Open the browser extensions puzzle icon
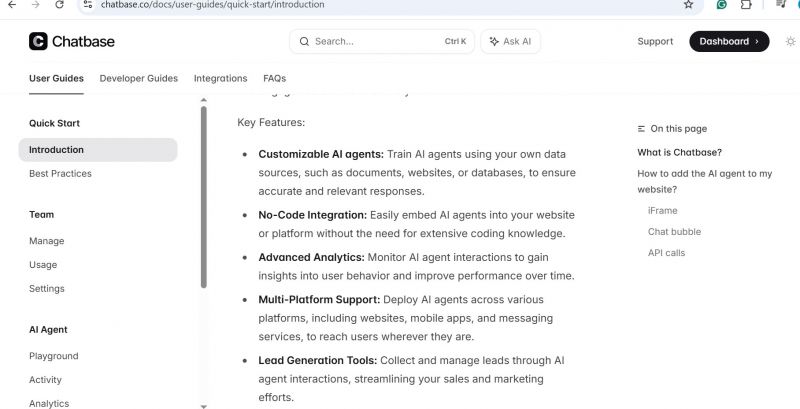The image size is (800, 409). (x=746, y=5)
